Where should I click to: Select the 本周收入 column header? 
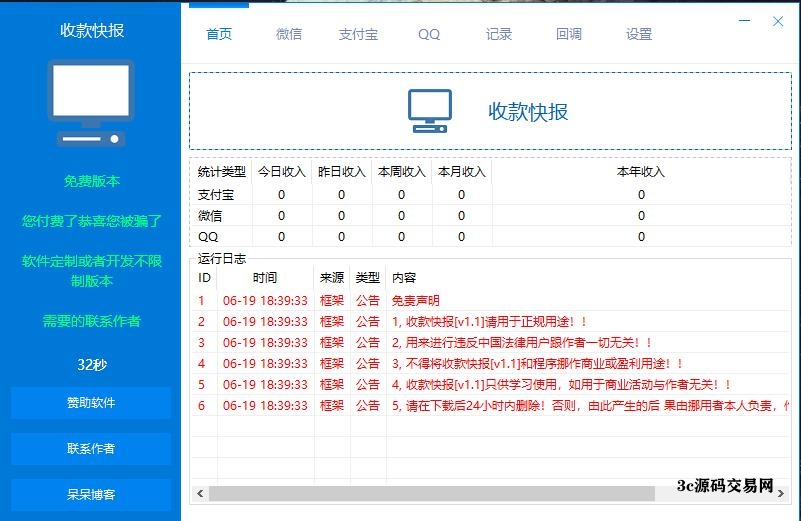point(402,172)
